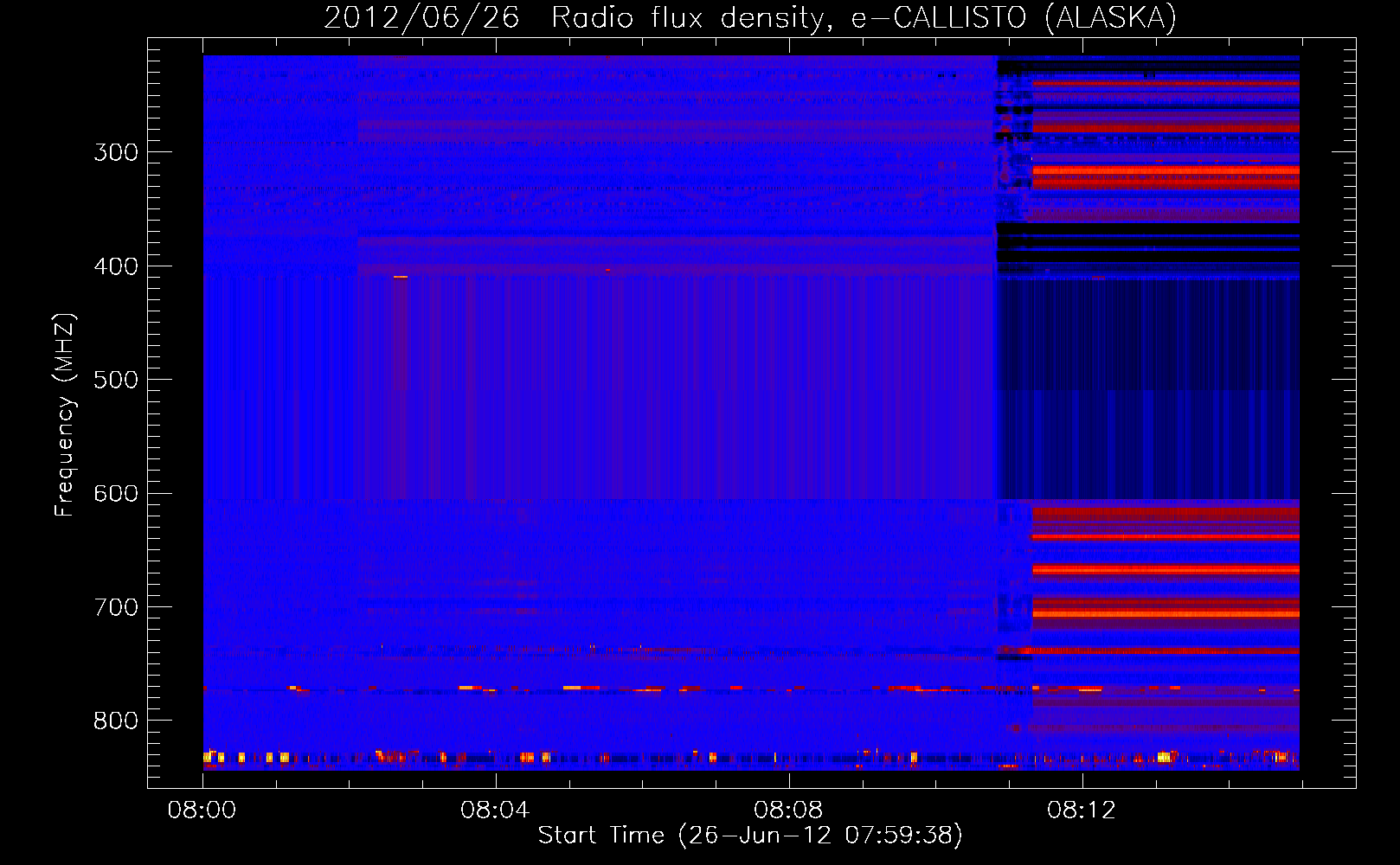Click the 500 frequency tick label
Viewport: 1400px width, 865px height.
click(116, 381)
